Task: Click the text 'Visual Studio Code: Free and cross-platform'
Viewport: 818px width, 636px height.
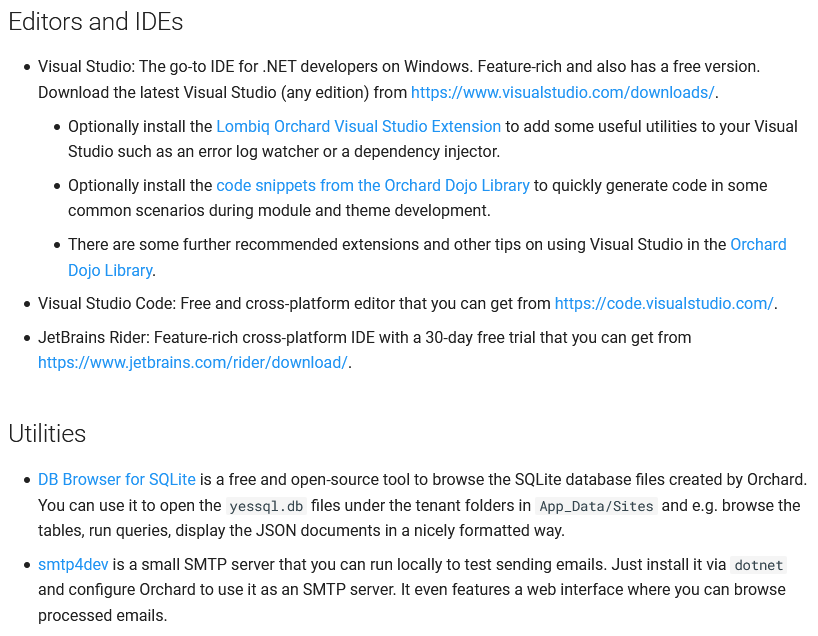Action: tap(194, 303)
